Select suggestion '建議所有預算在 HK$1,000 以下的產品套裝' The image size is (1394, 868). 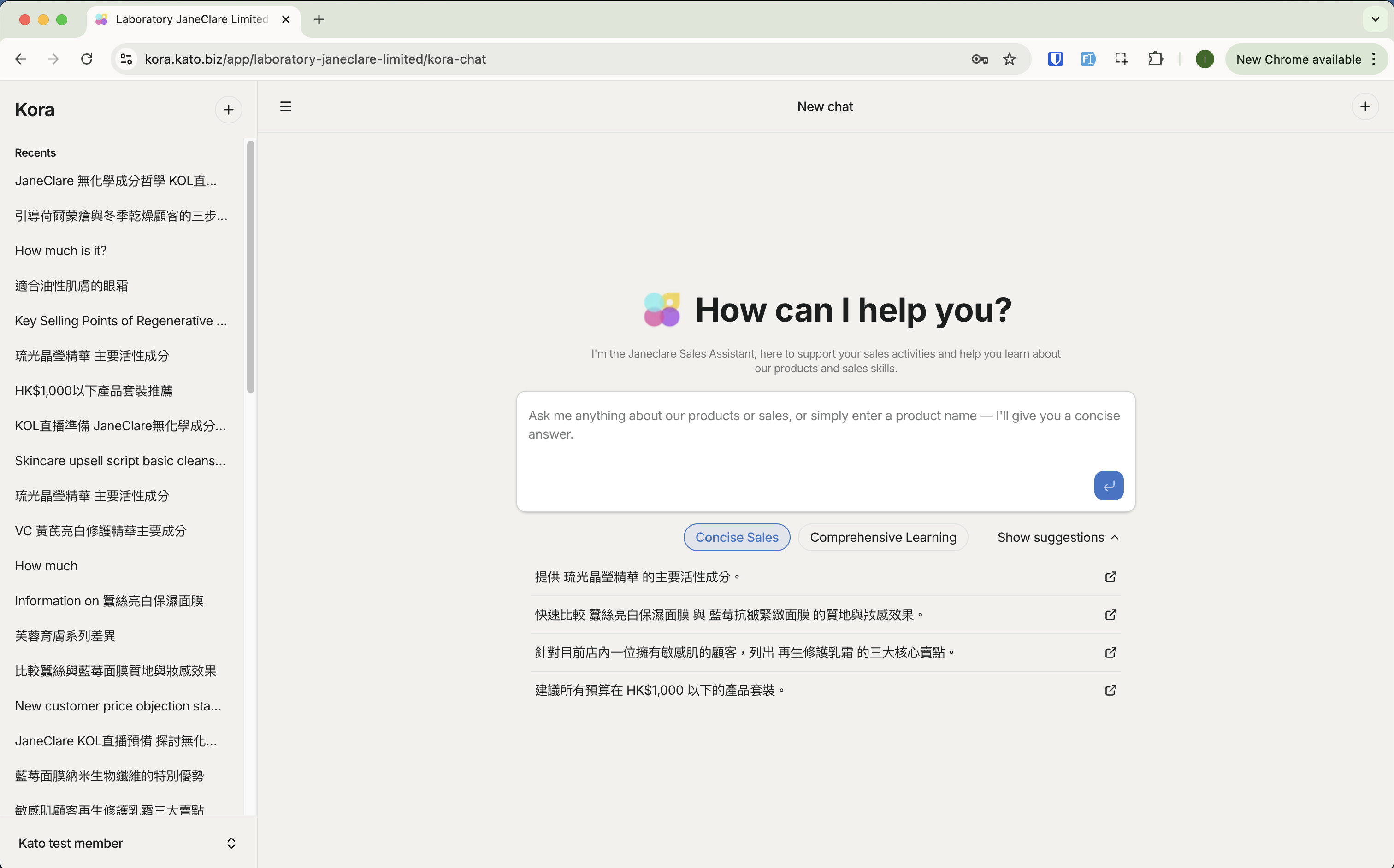(x=825, y=690)
